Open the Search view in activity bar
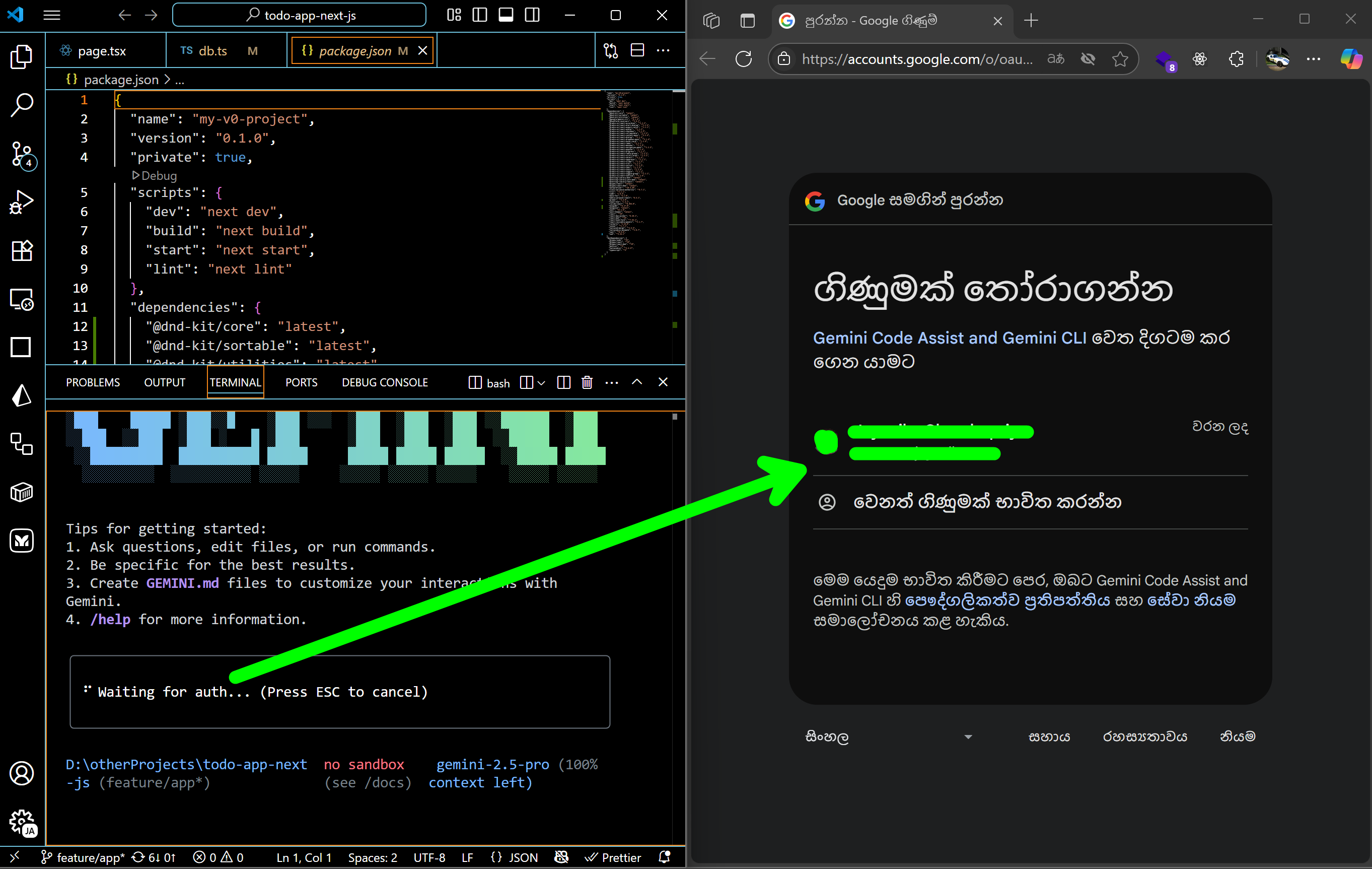Viewport: 1372px width, 869px height. 22,105
